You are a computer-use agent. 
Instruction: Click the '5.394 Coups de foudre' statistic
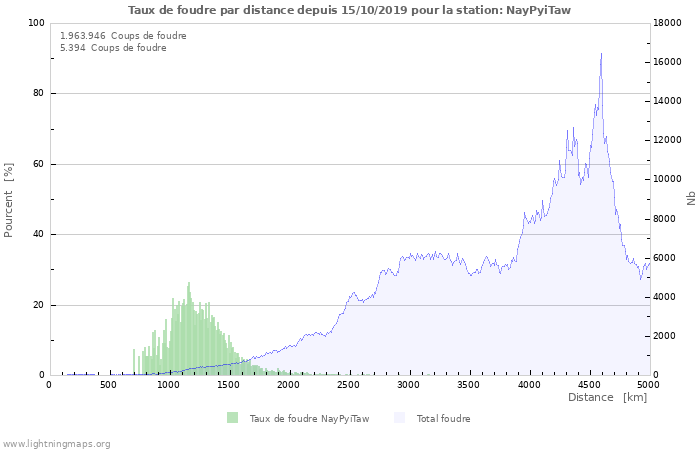tap(113, 48)
